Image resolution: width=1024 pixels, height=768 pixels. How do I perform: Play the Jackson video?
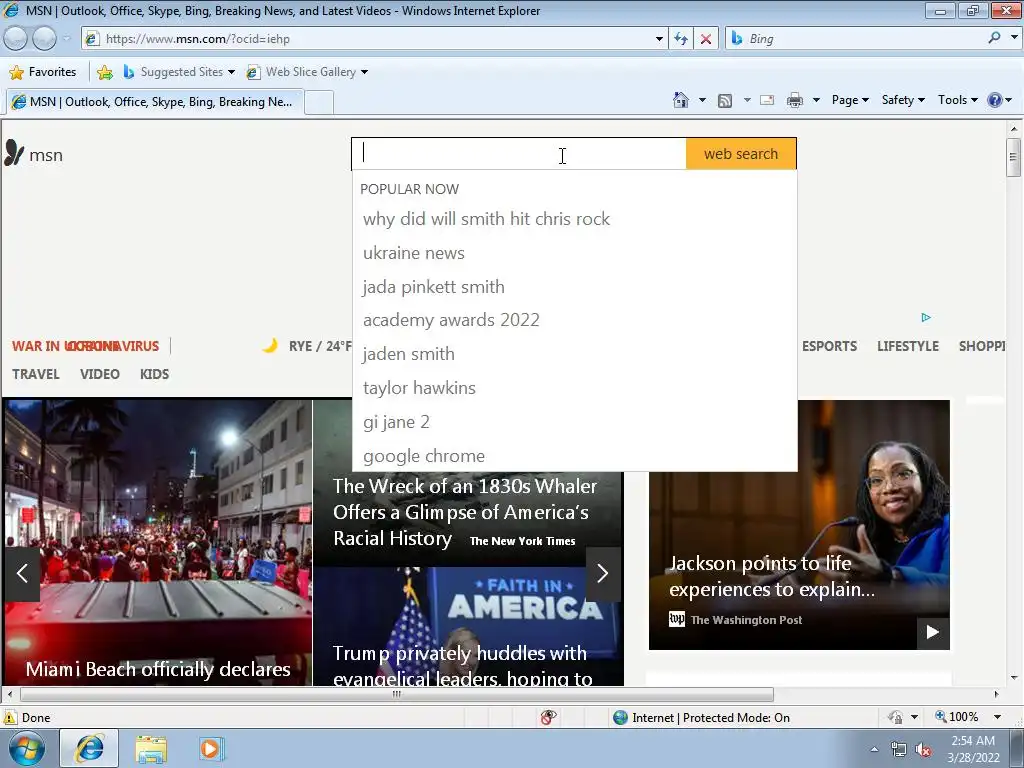(x=933, y=632)
